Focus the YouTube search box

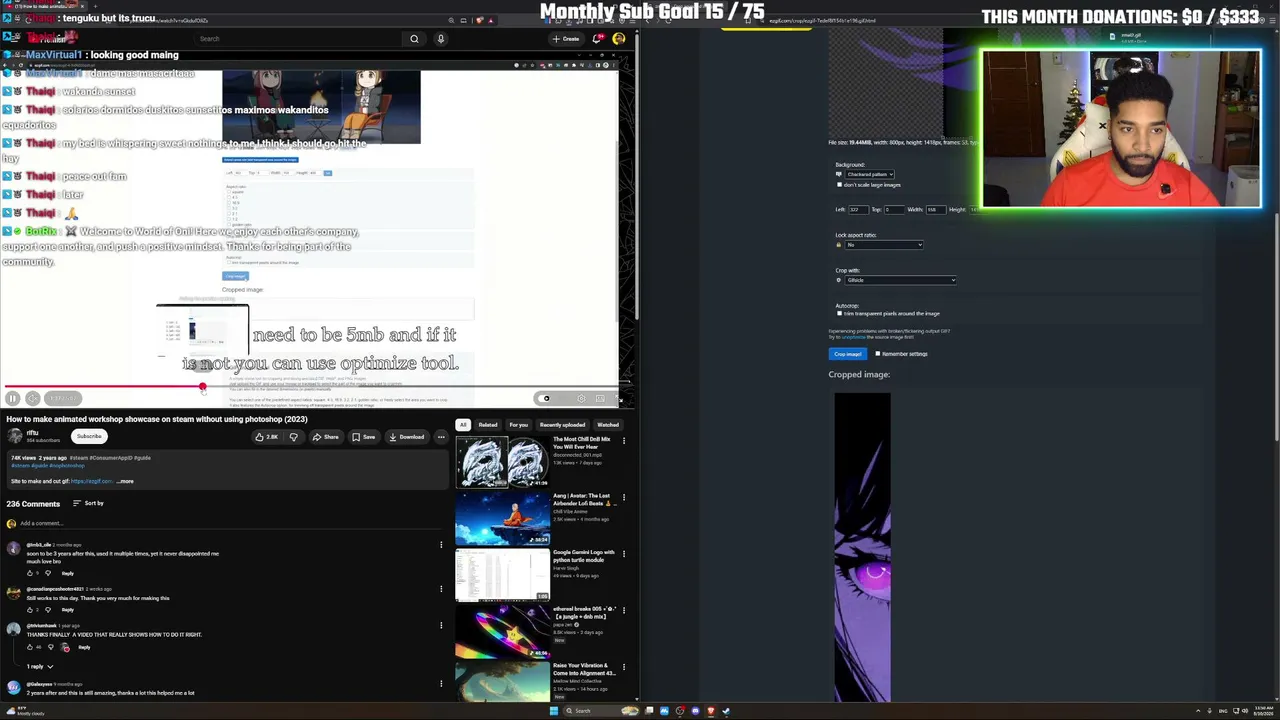point(300,39)
